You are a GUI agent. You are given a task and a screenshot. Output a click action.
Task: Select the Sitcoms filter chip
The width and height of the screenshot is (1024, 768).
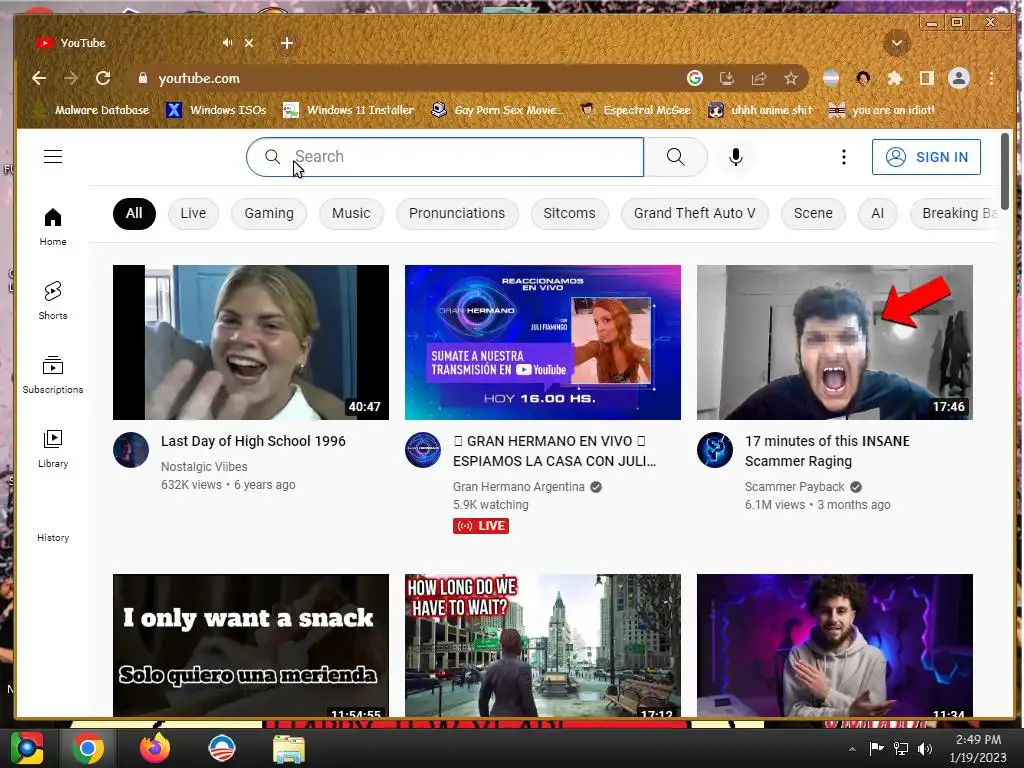[x=569, y=214]
